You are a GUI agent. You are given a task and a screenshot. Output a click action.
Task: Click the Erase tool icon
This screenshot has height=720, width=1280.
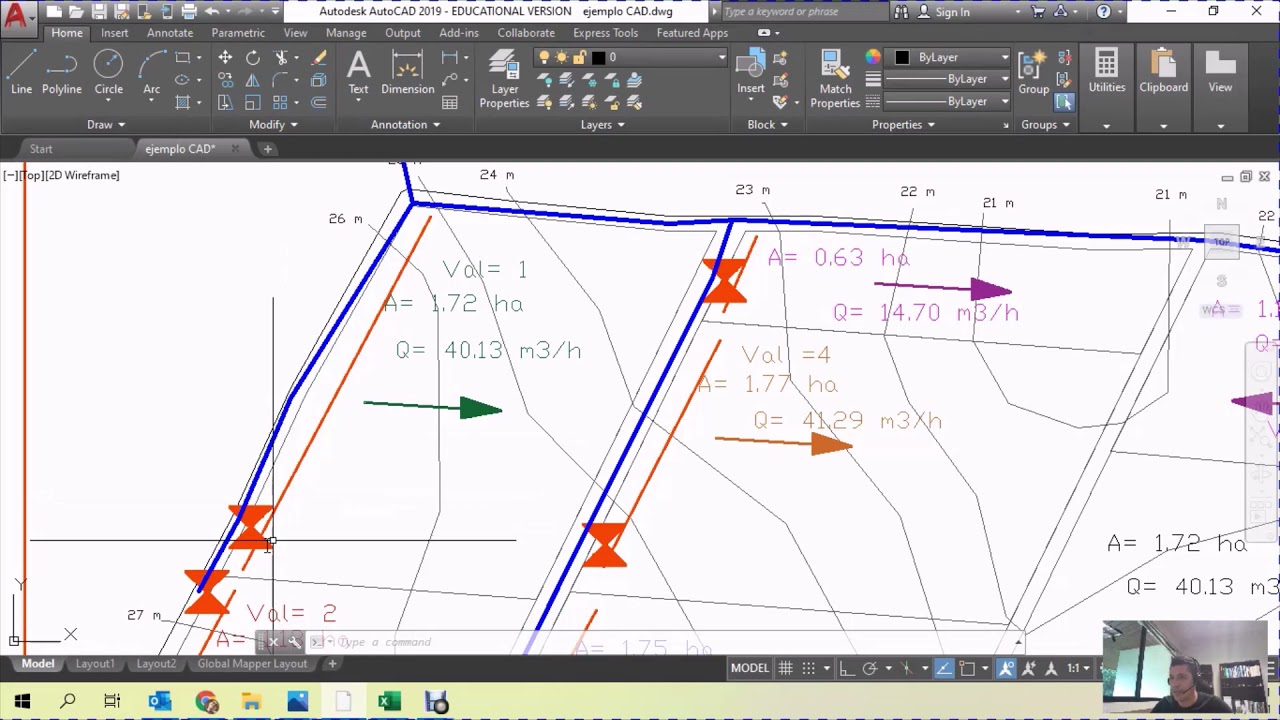(x=319, y=58)
